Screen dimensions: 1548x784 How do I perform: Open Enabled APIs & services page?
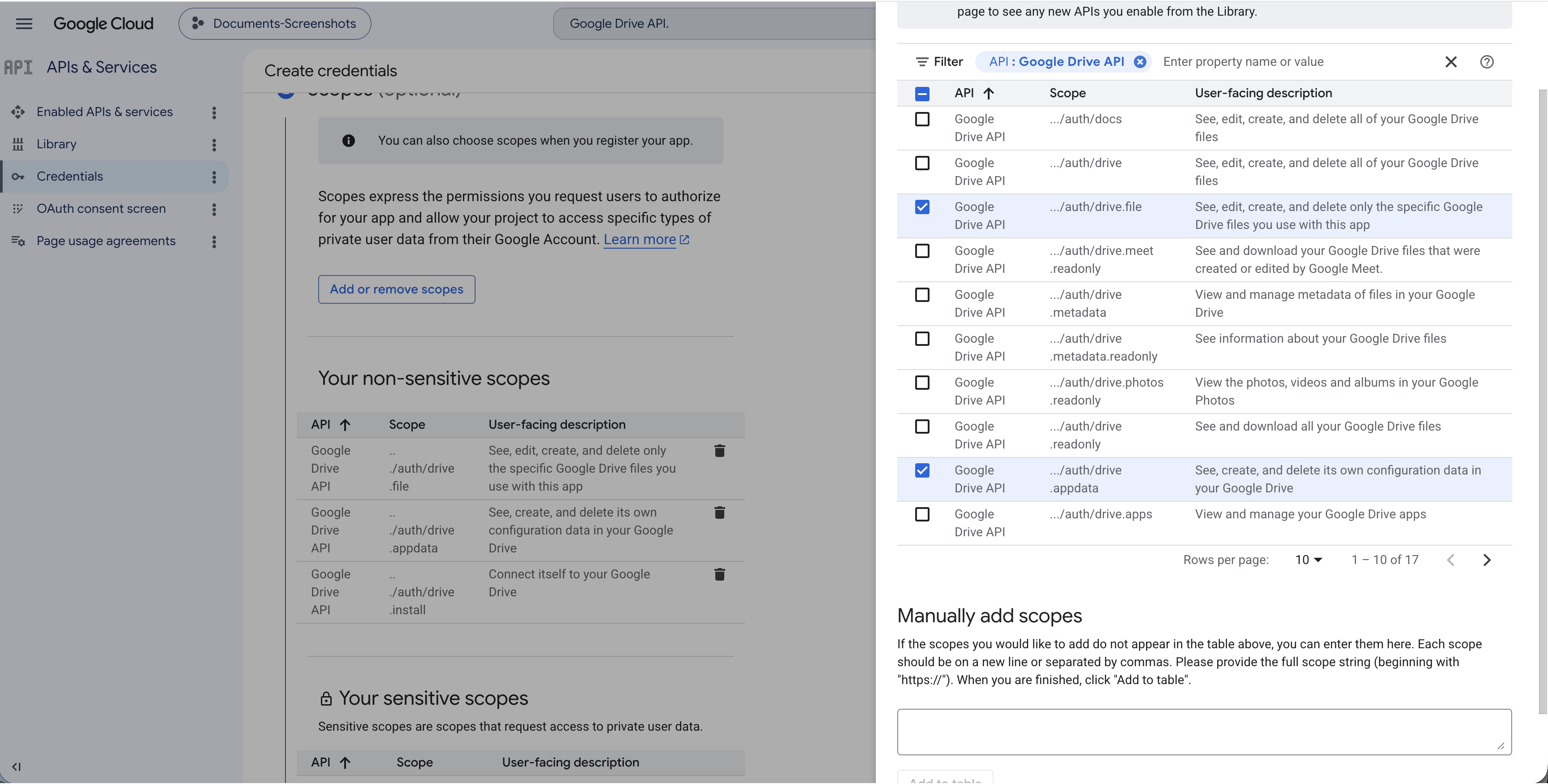pos(104,112)
